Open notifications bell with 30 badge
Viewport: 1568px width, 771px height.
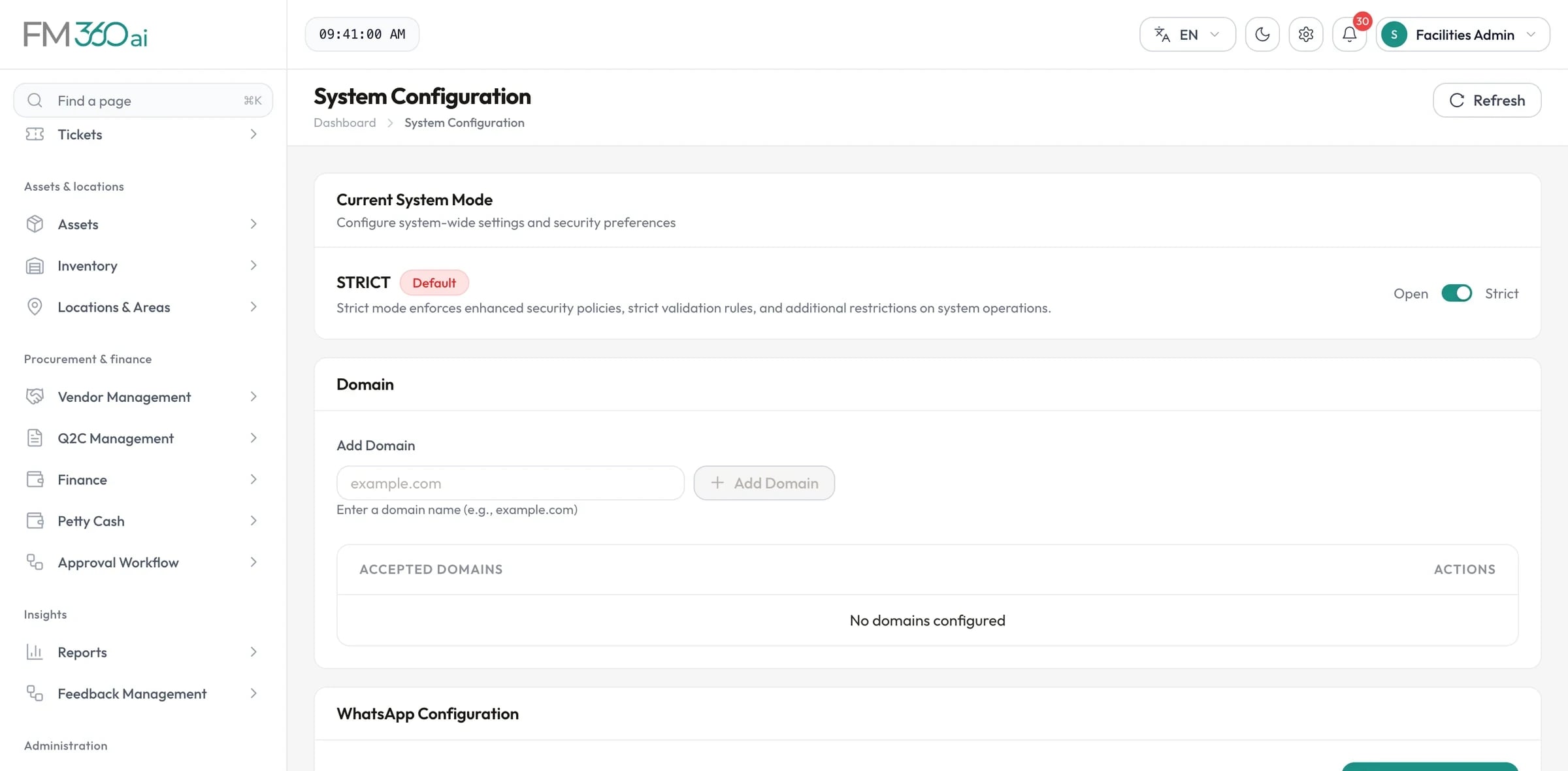coord(1350,35)
